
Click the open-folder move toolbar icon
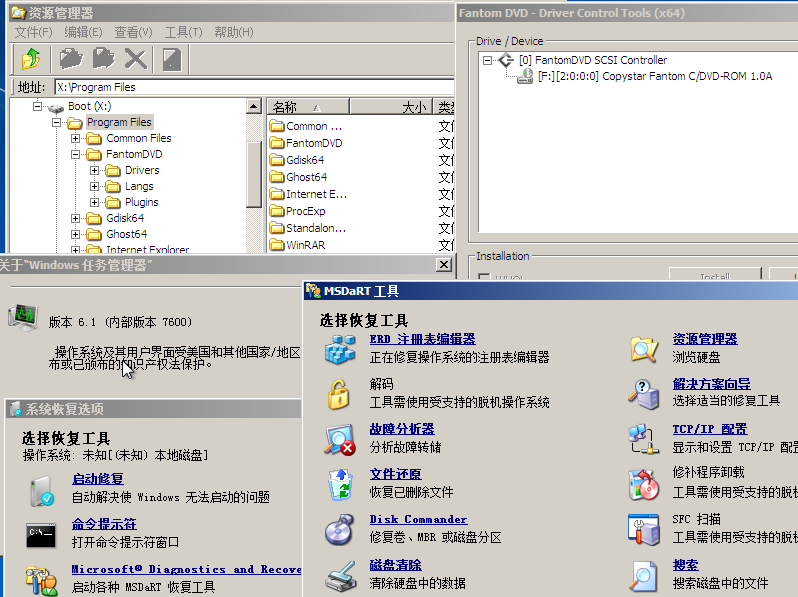pos(71,59)
